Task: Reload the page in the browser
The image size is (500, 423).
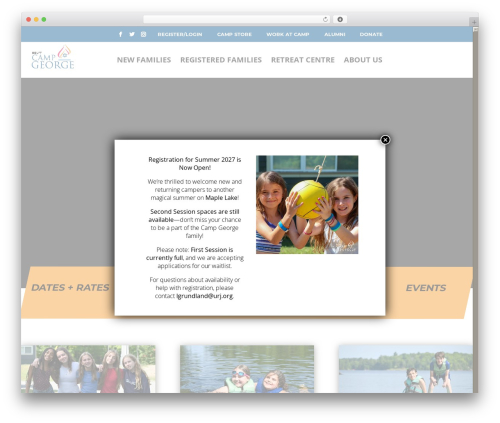Action: (325, 19)
